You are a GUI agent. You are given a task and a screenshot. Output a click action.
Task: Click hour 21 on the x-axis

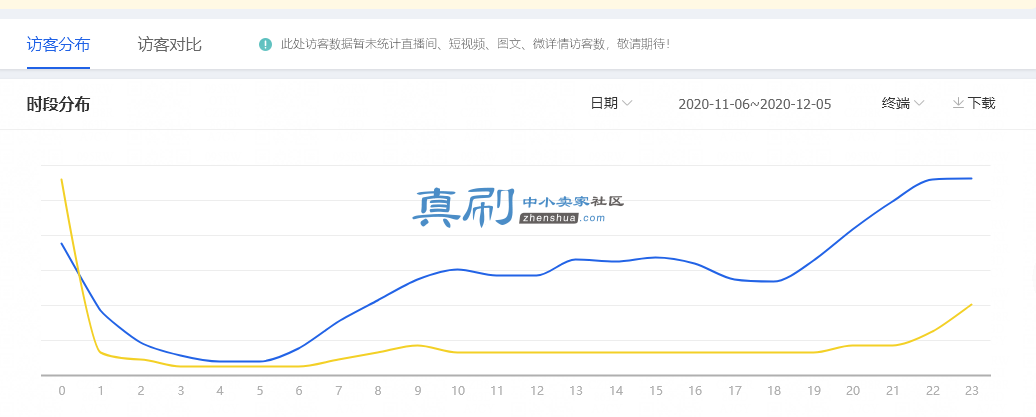tap(893, 391)
